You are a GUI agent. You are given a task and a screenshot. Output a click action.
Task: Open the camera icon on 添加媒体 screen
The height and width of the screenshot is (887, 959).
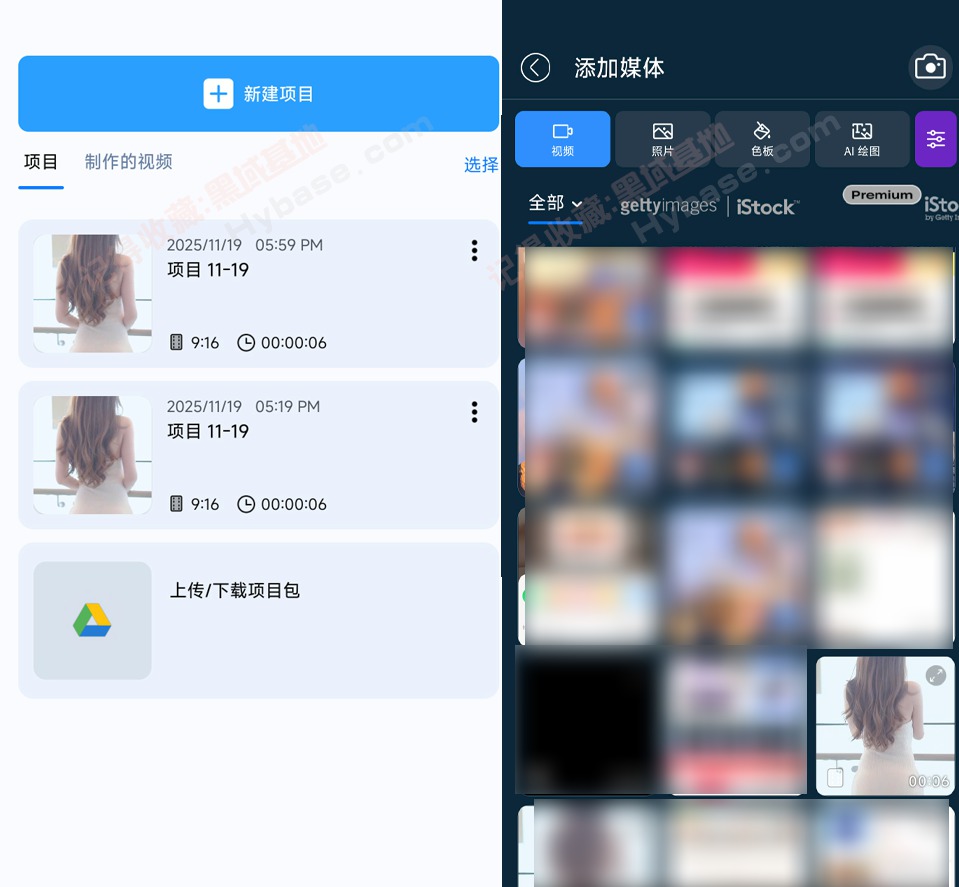pos(929,67)
